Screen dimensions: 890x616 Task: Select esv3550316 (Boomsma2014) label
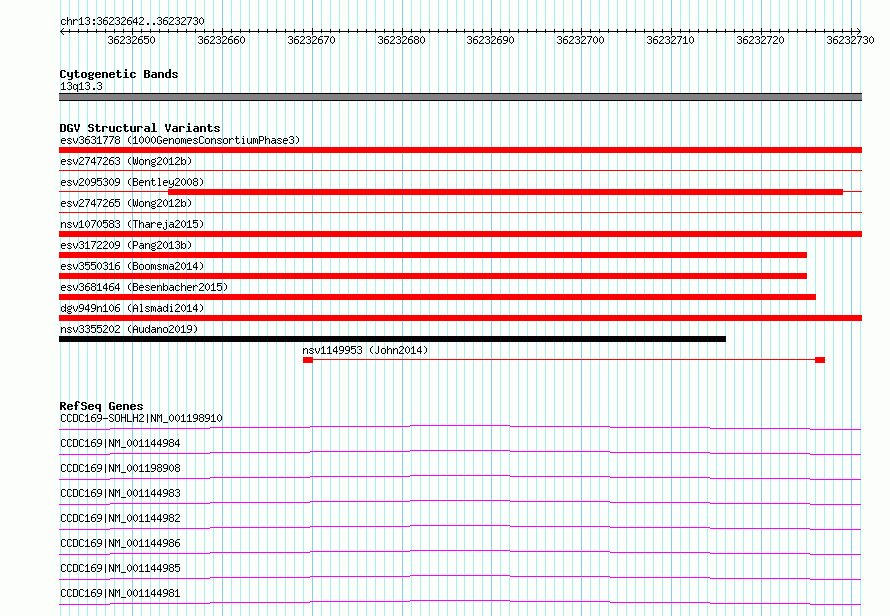(x=132, y=266)
